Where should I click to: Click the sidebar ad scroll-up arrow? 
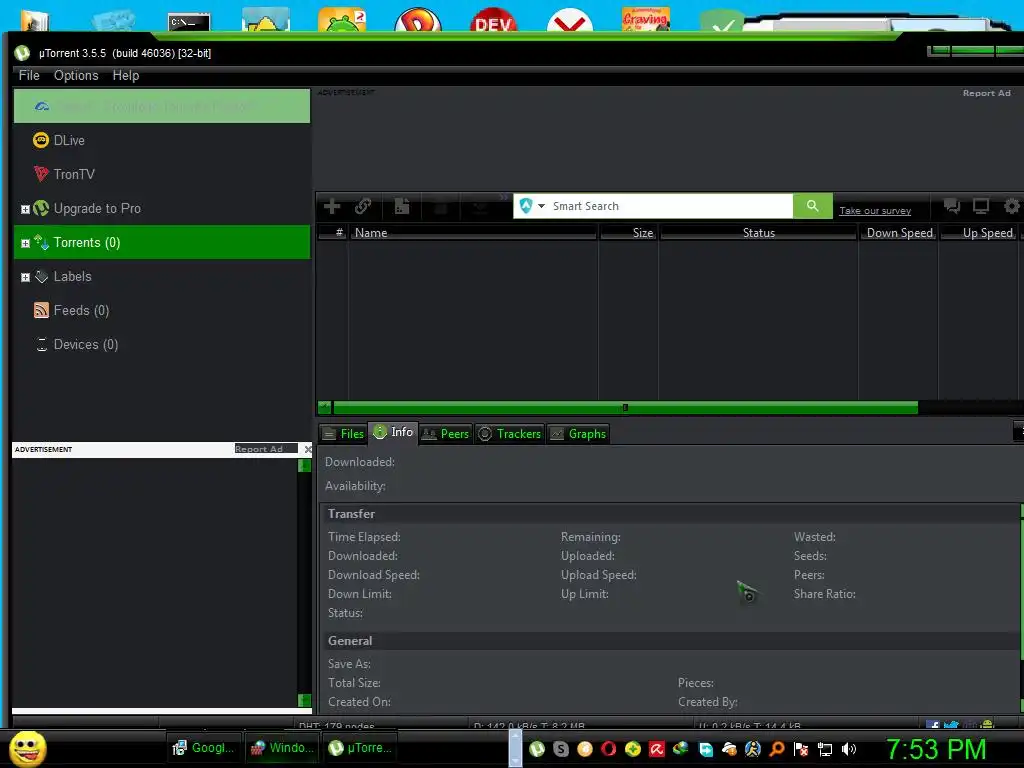[x=304, y=466]
